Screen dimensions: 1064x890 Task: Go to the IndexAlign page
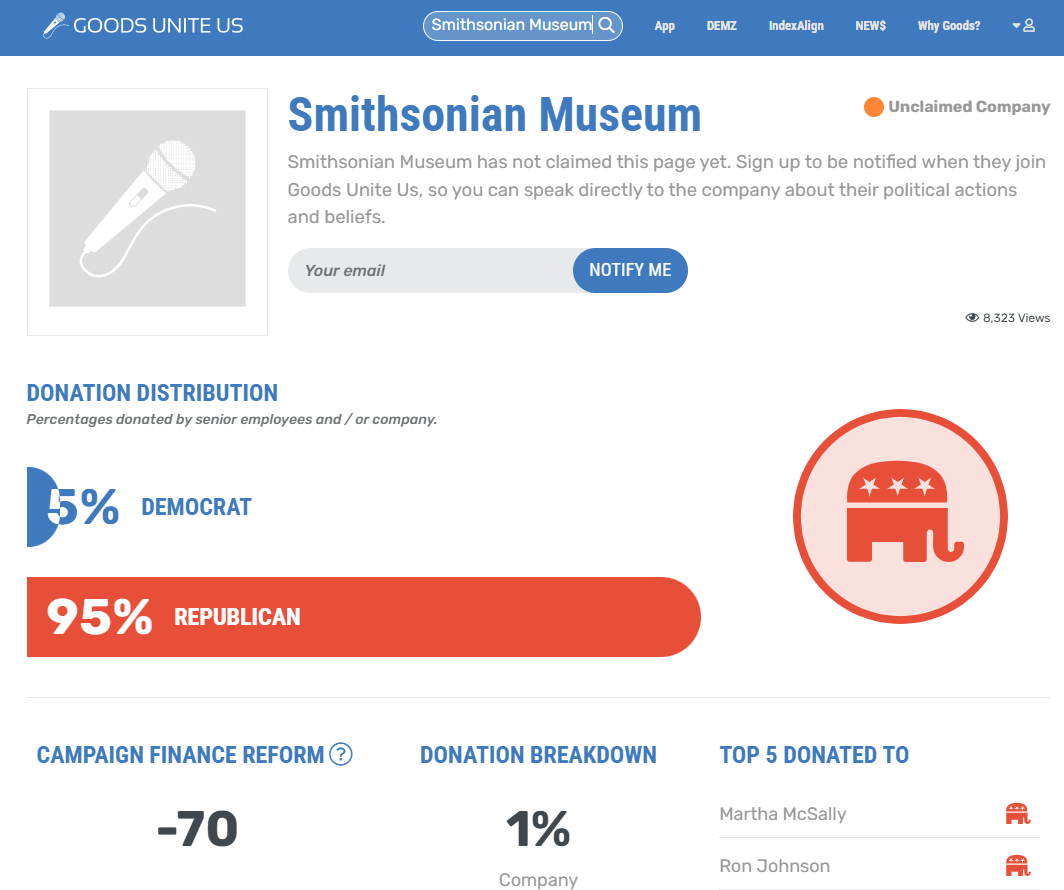pyautogui.click(x=796, y=26)
